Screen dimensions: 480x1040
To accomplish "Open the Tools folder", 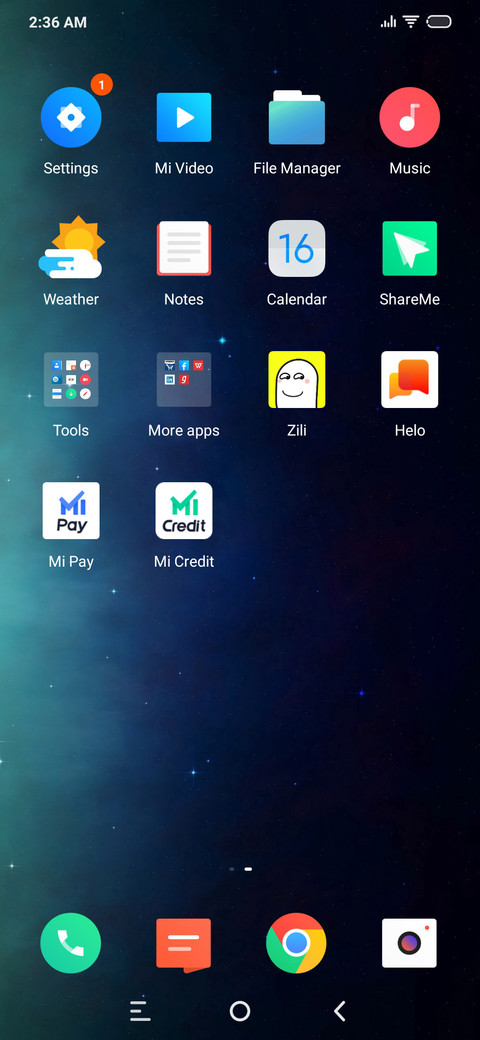I will pos(71,379).
